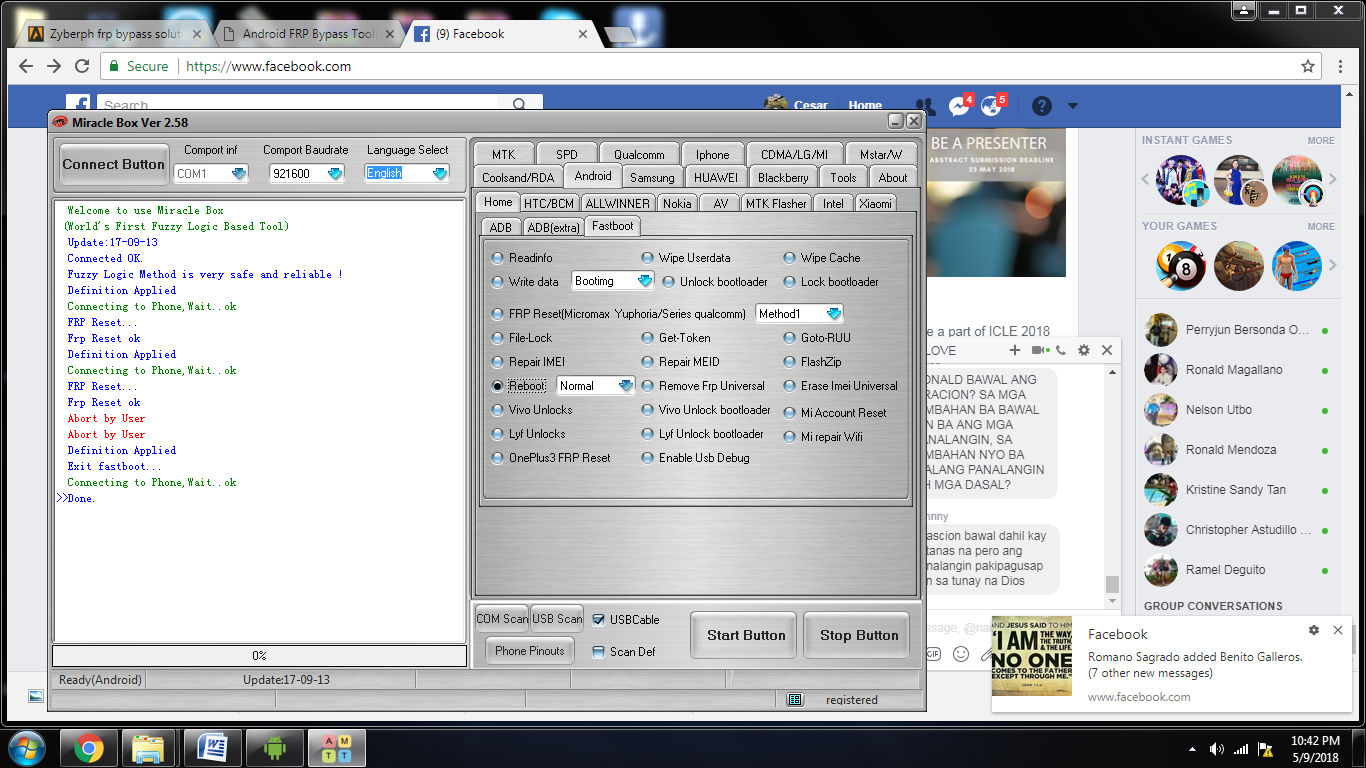Click the Chrome address bar URL
1366x768 pixels.
click(x=268, y=66)
